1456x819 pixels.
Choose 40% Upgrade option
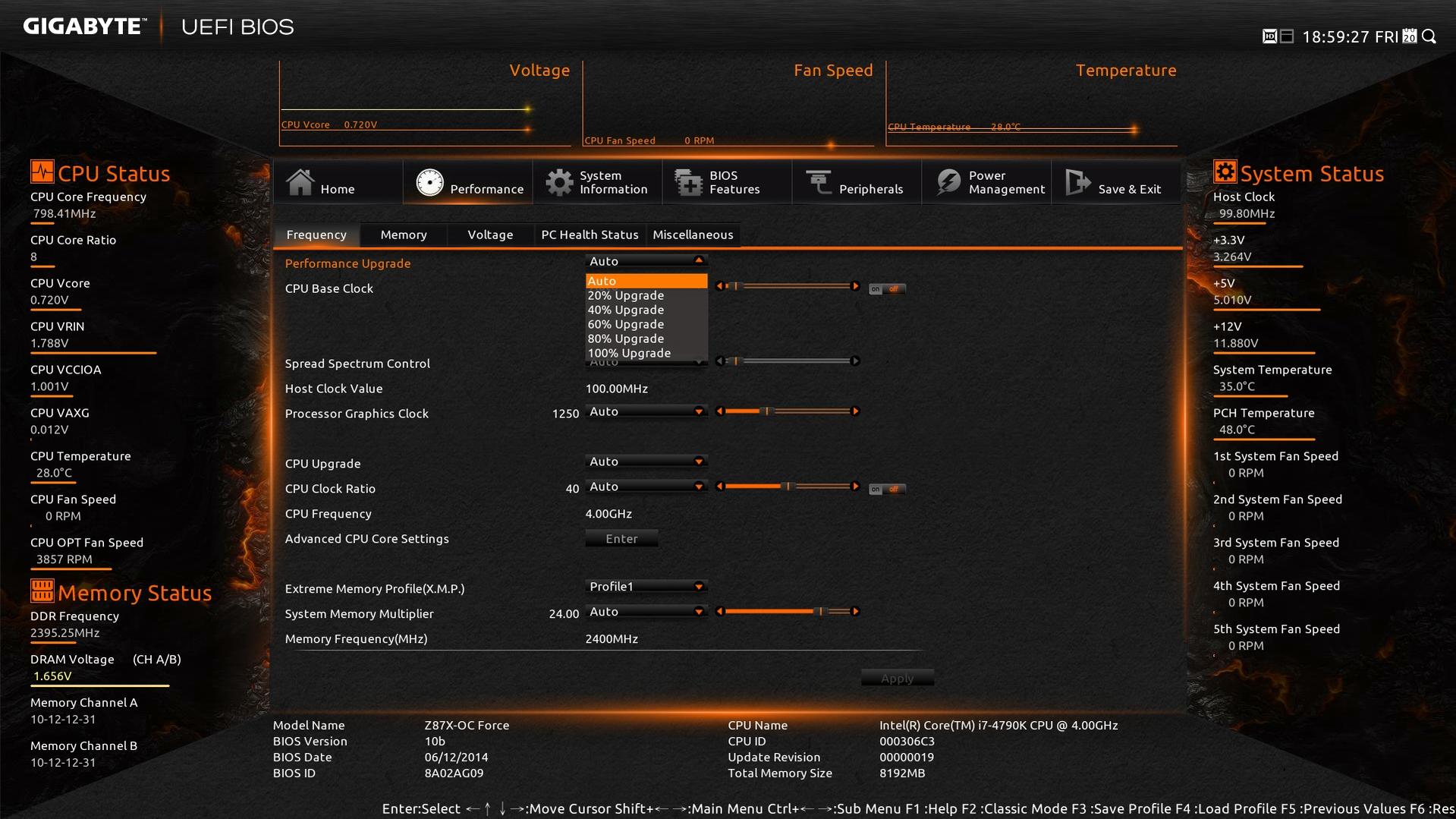(646, 310)
